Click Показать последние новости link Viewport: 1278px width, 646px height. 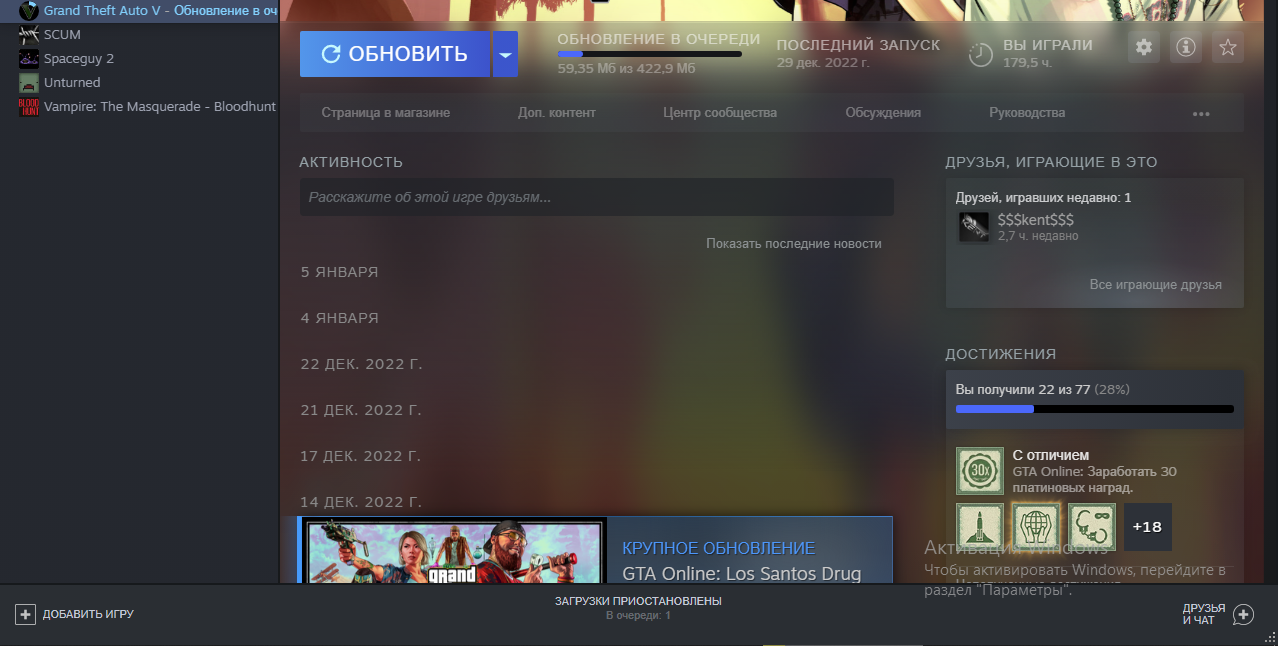click(793, 243)
